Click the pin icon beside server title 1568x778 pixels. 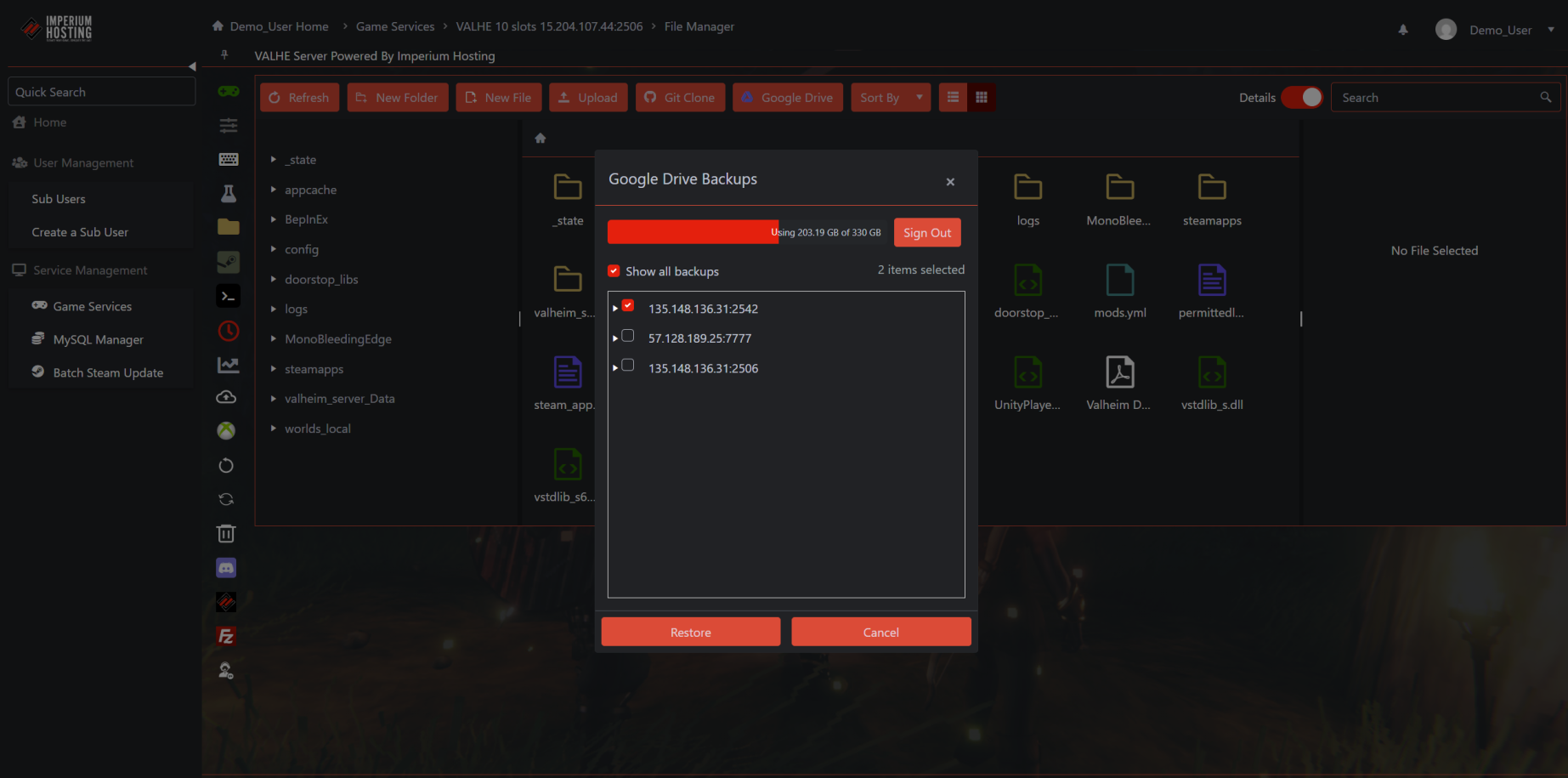click(224, 54)
